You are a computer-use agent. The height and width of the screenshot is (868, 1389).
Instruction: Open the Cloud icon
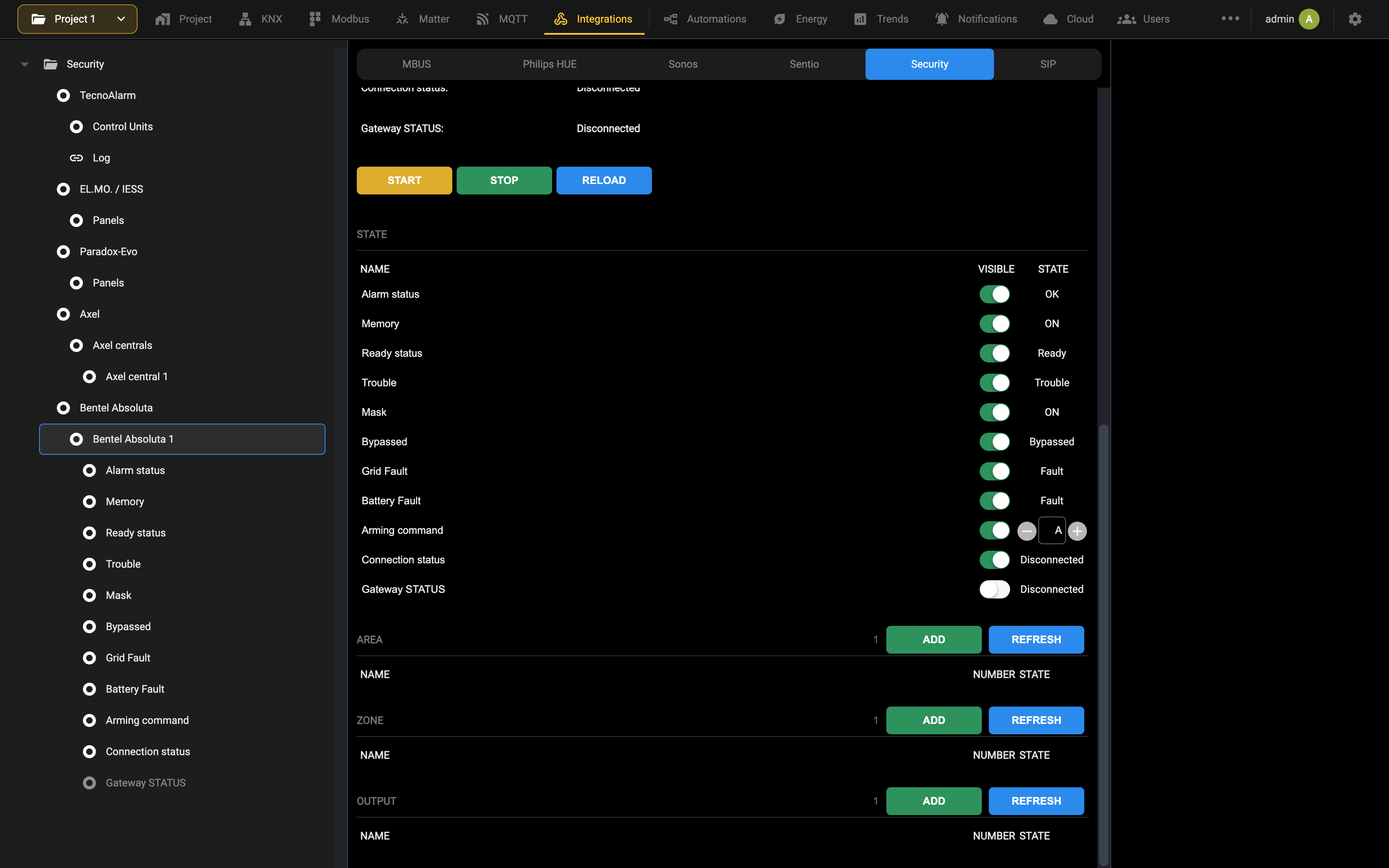pos(1050,19)
